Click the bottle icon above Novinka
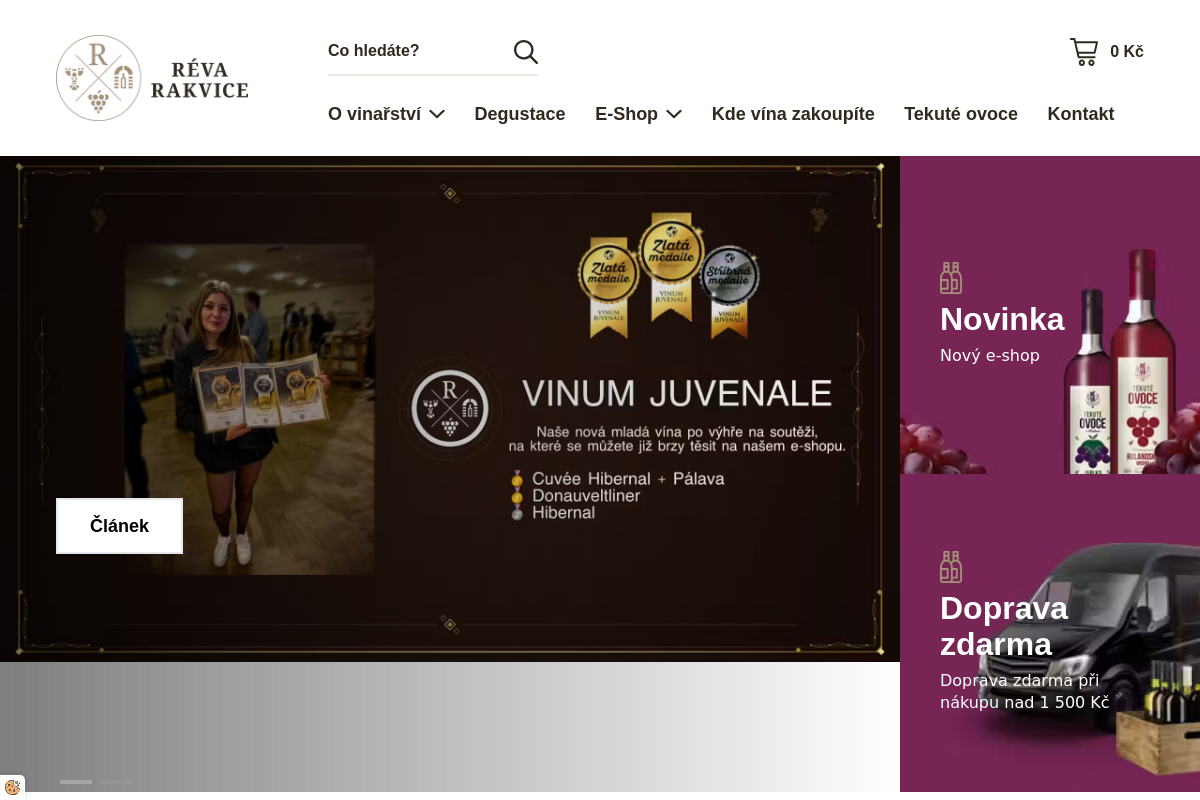 [x=951, y=278]
